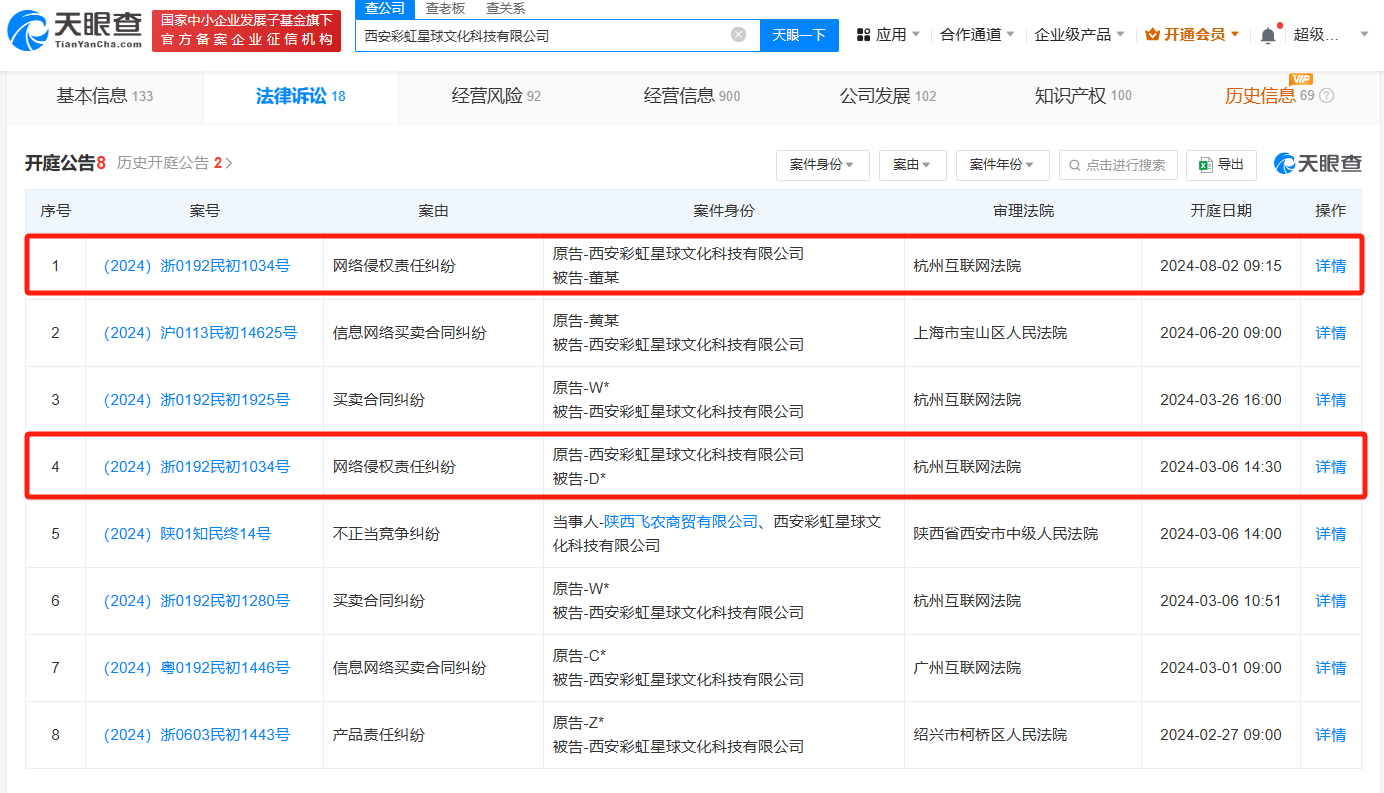The height and width of the screenshot is (793, 1384).
Task: Open the 应用 apps grid icon
Action: point(862,32)
